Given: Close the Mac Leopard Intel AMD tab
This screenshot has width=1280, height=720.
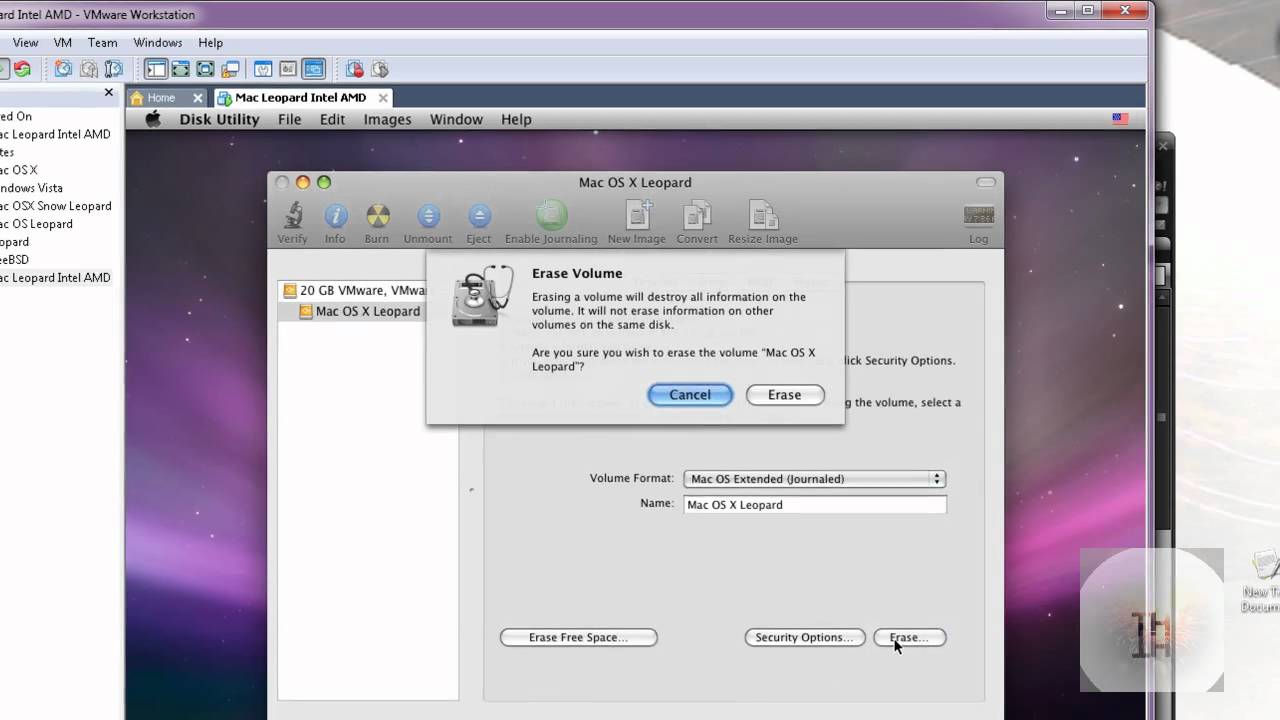Looking at the screenshot, I should click(382, 98).
